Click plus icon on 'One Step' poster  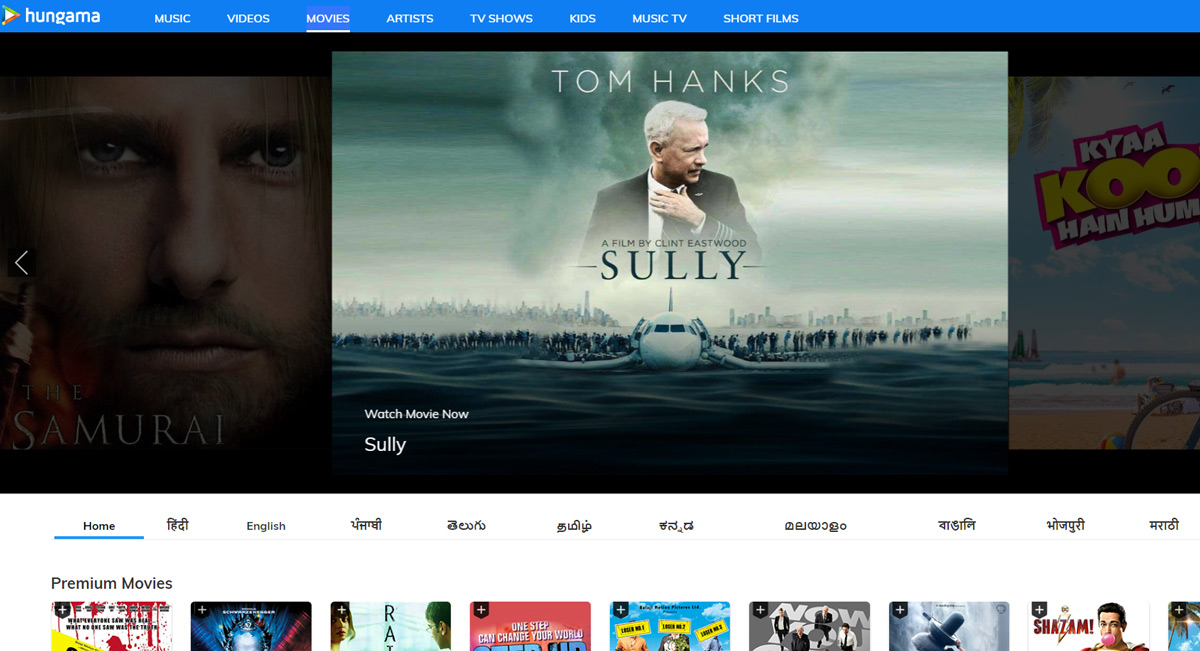[x=481, y=609]
